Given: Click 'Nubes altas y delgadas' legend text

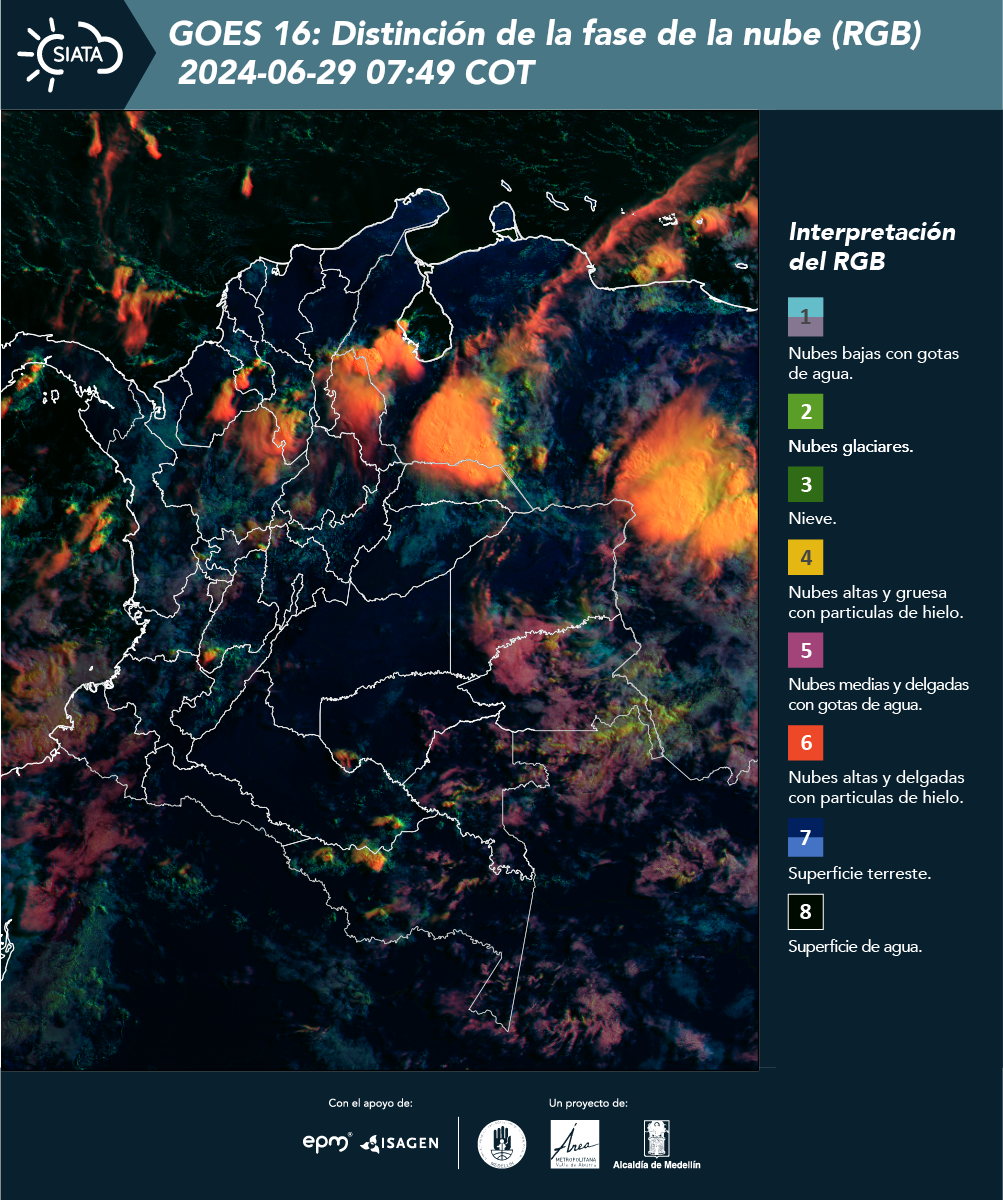Looking at the screenshot, I should click(x=876, y=788).
